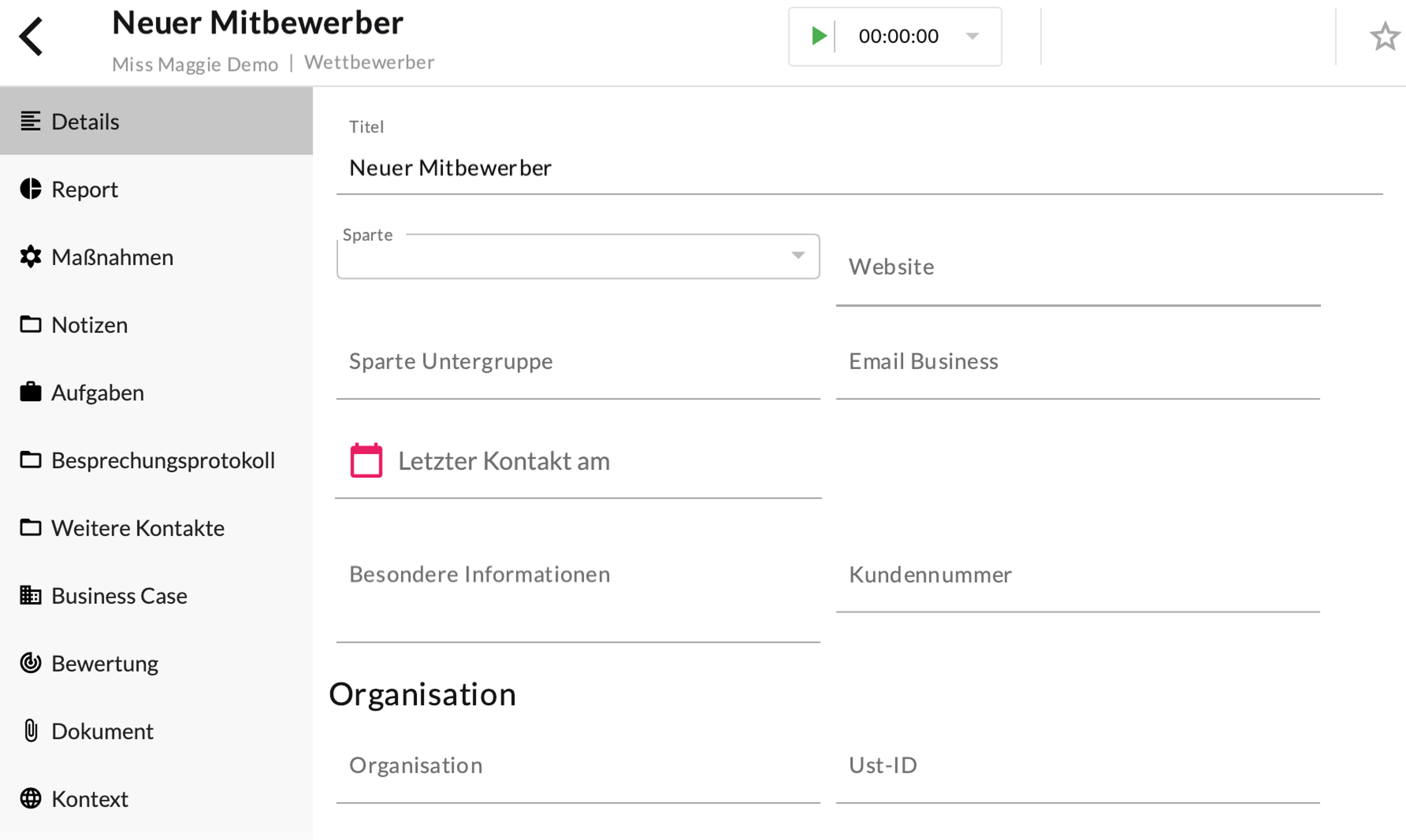Image resolution: width=1406 pixels, height=840 pixels.
Task: Start the timer with play button
Action: [x=818, y=36]
